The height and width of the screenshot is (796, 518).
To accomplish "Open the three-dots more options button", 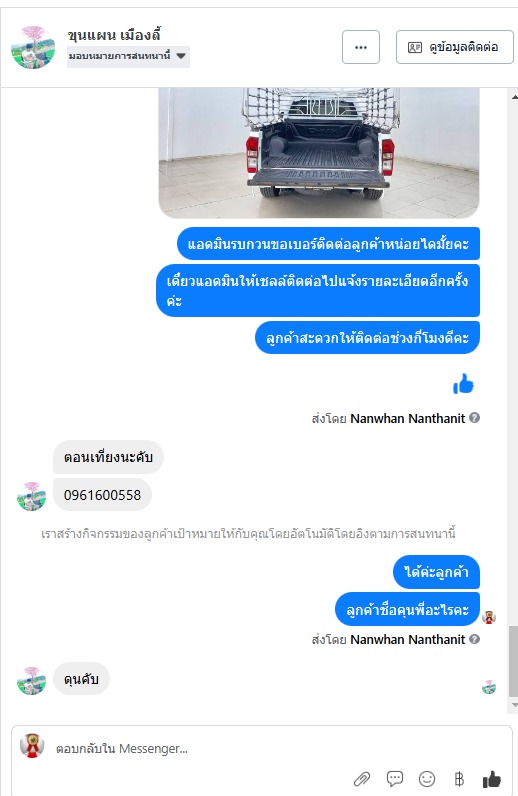I will coord(361,47).
